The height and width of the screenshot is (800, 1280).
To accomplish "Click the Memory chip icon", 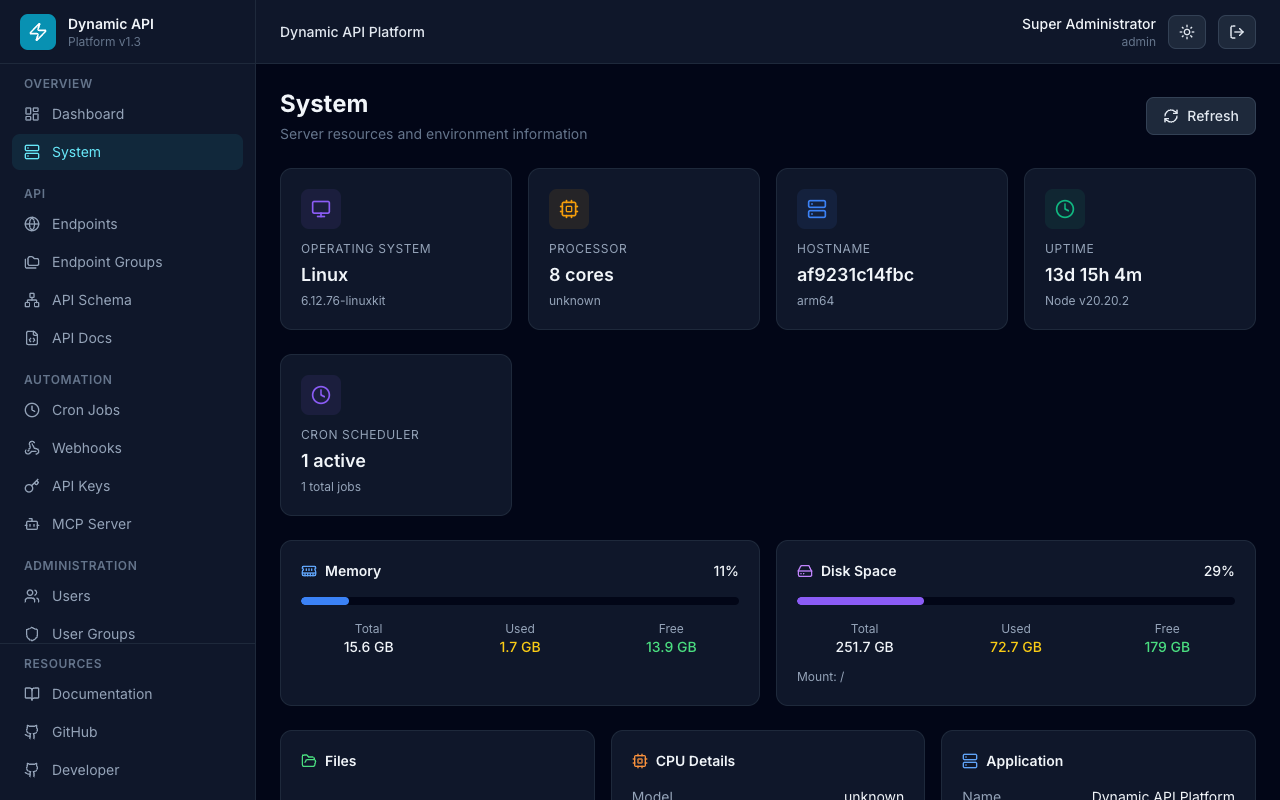I will [309, 571].
